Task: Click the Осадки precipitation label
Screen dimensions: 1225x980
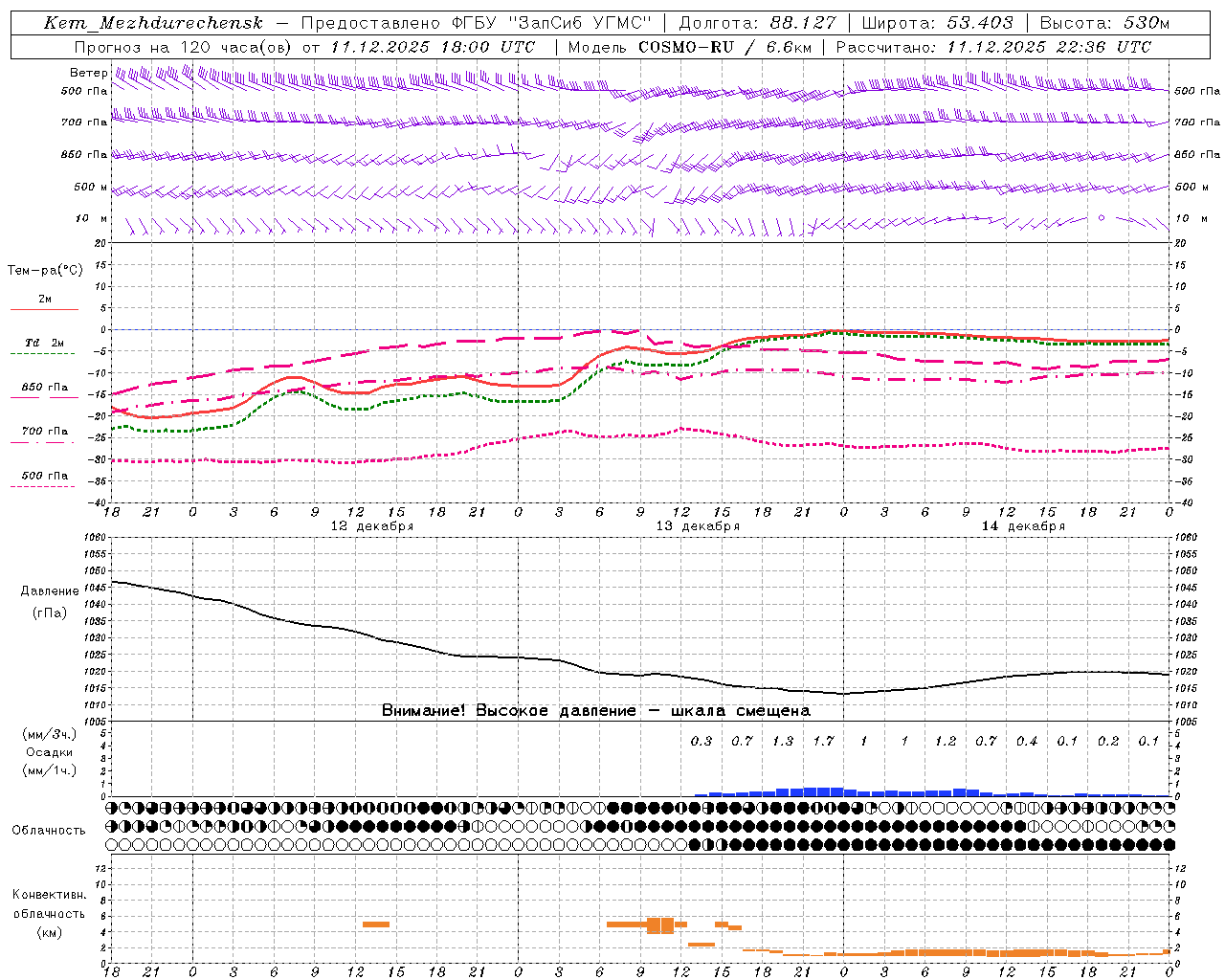Action: 50,752
